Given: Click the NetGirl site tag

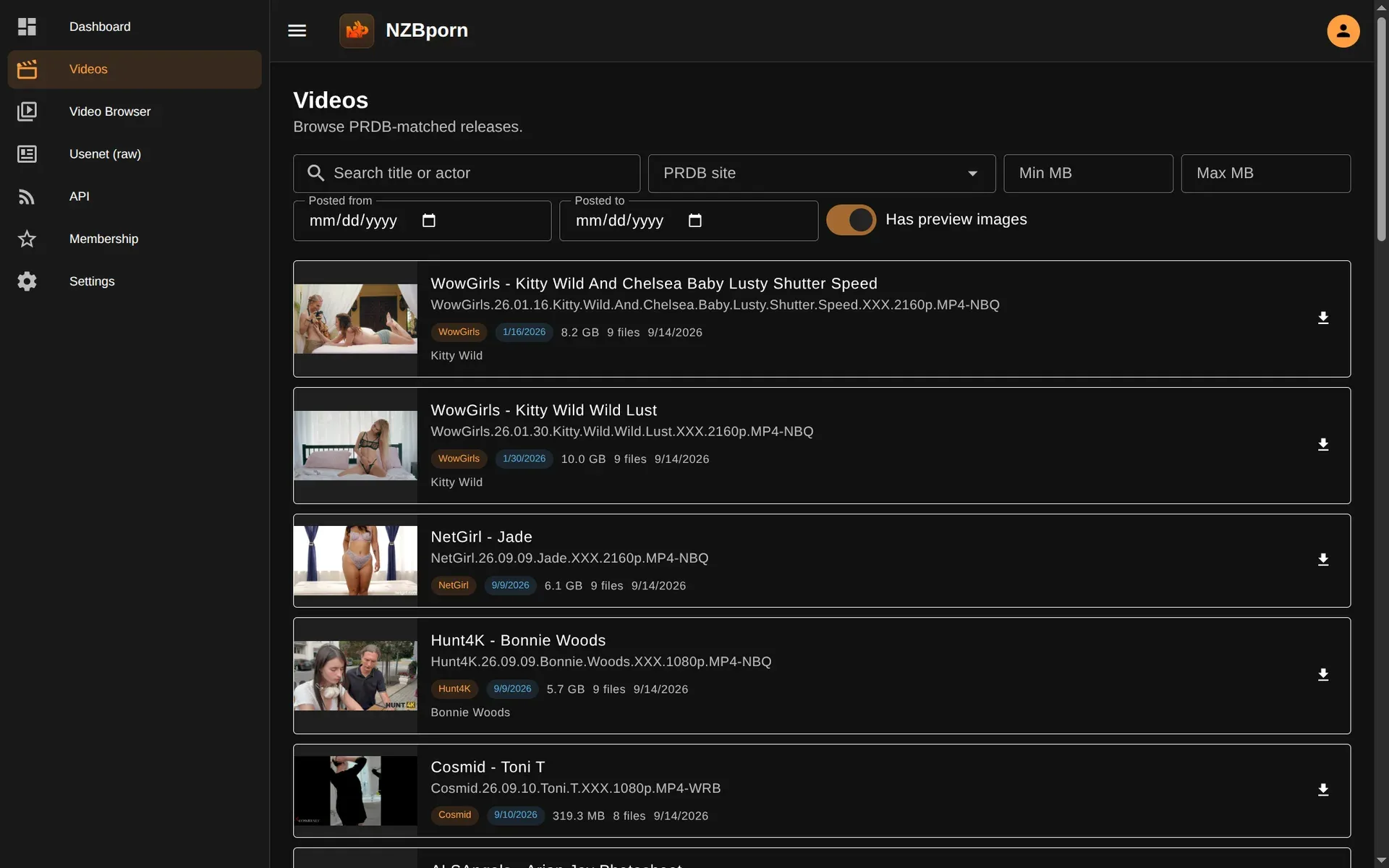Looking at the screenshot, I should [453, 585].
